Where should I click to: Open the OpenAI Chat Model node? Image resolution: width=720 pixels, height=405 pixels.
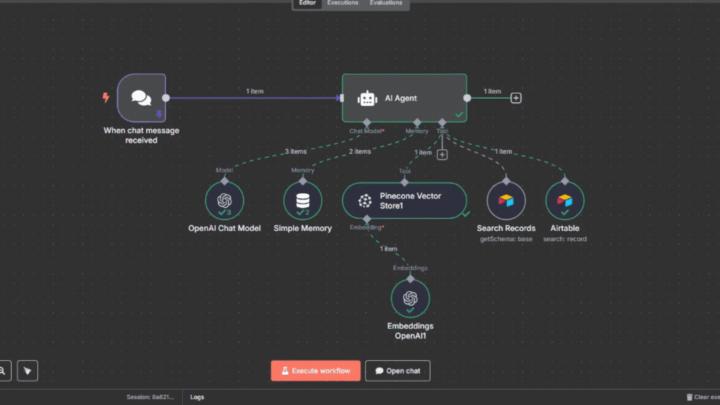[x=224, y=201]
